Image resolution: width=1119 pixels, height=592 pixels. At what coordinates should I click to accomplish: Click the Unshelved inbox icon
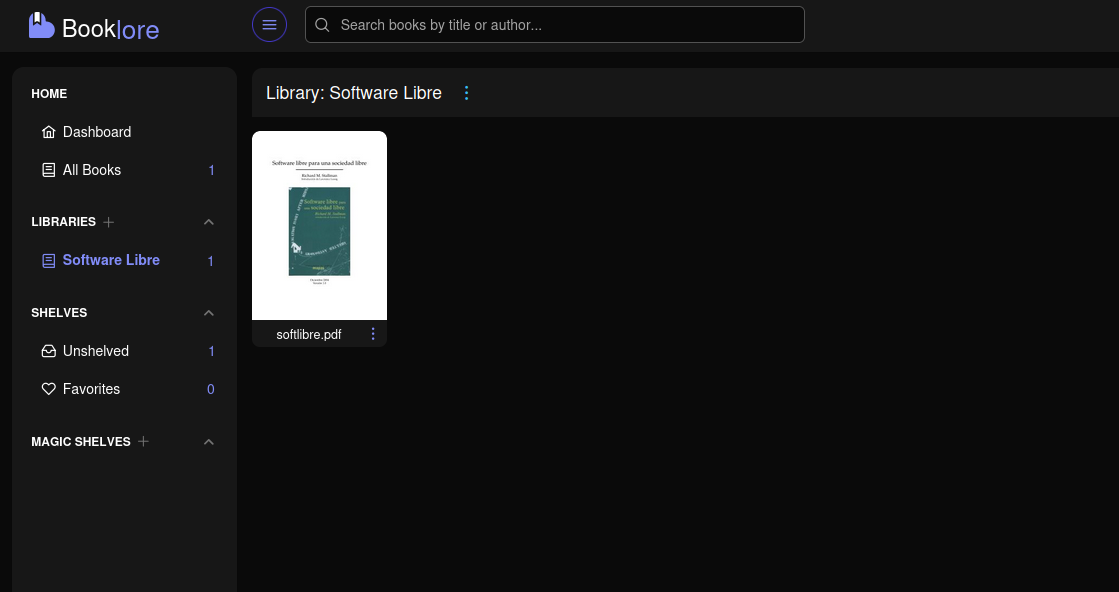48,351
